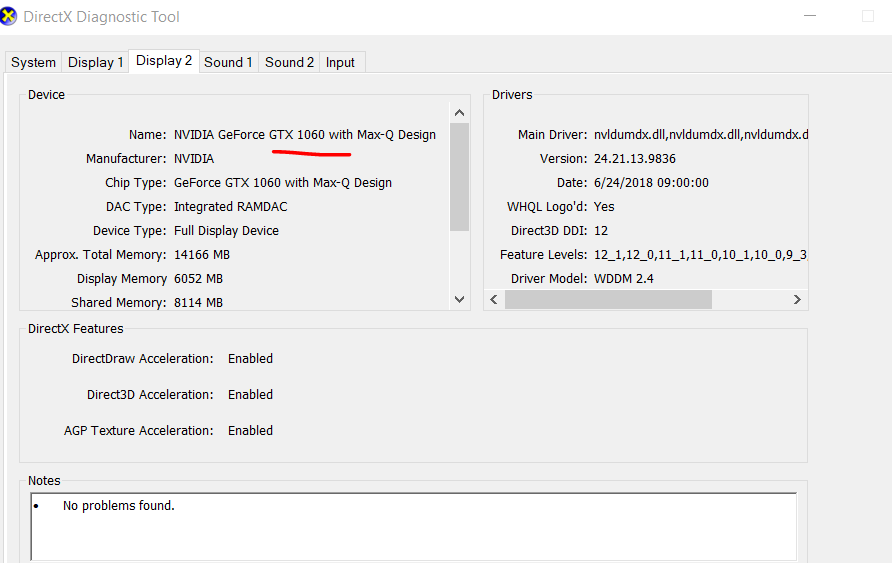Click the Direct3D Acceleration 'Enabled' value

250,395
